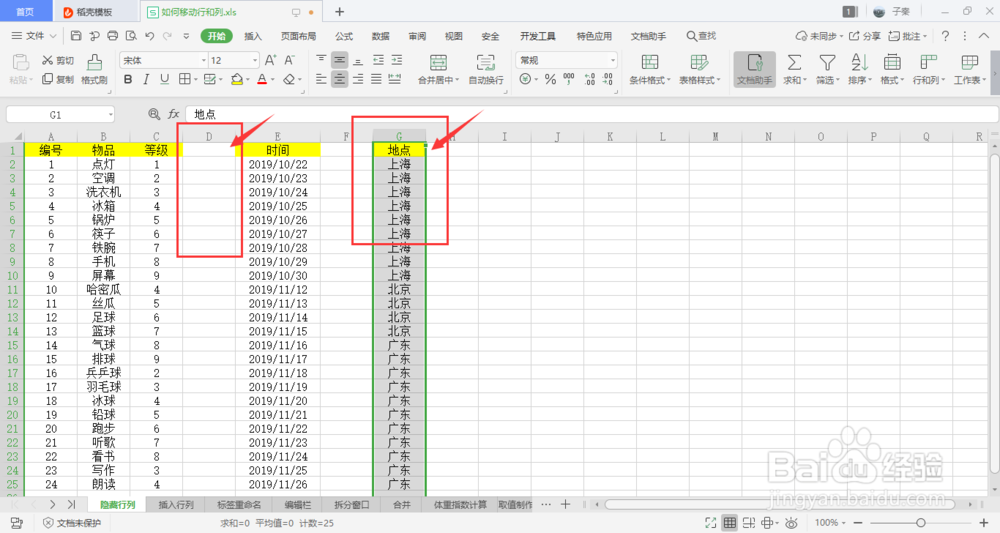Expand the borders dropdown arrow
1000x533 pixels.
(x=195, y=80)
